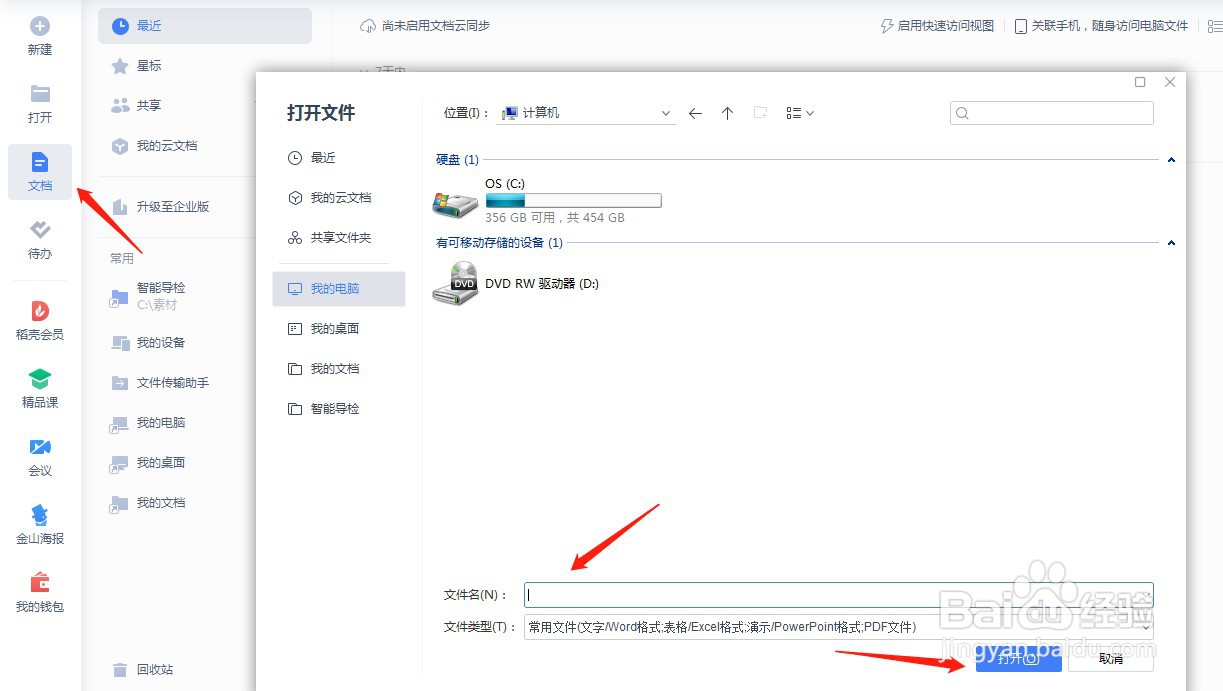1223x691 pixels.
Task: Select the 打开 (Open) sidebar icon
Action: [x=39, y=103]
